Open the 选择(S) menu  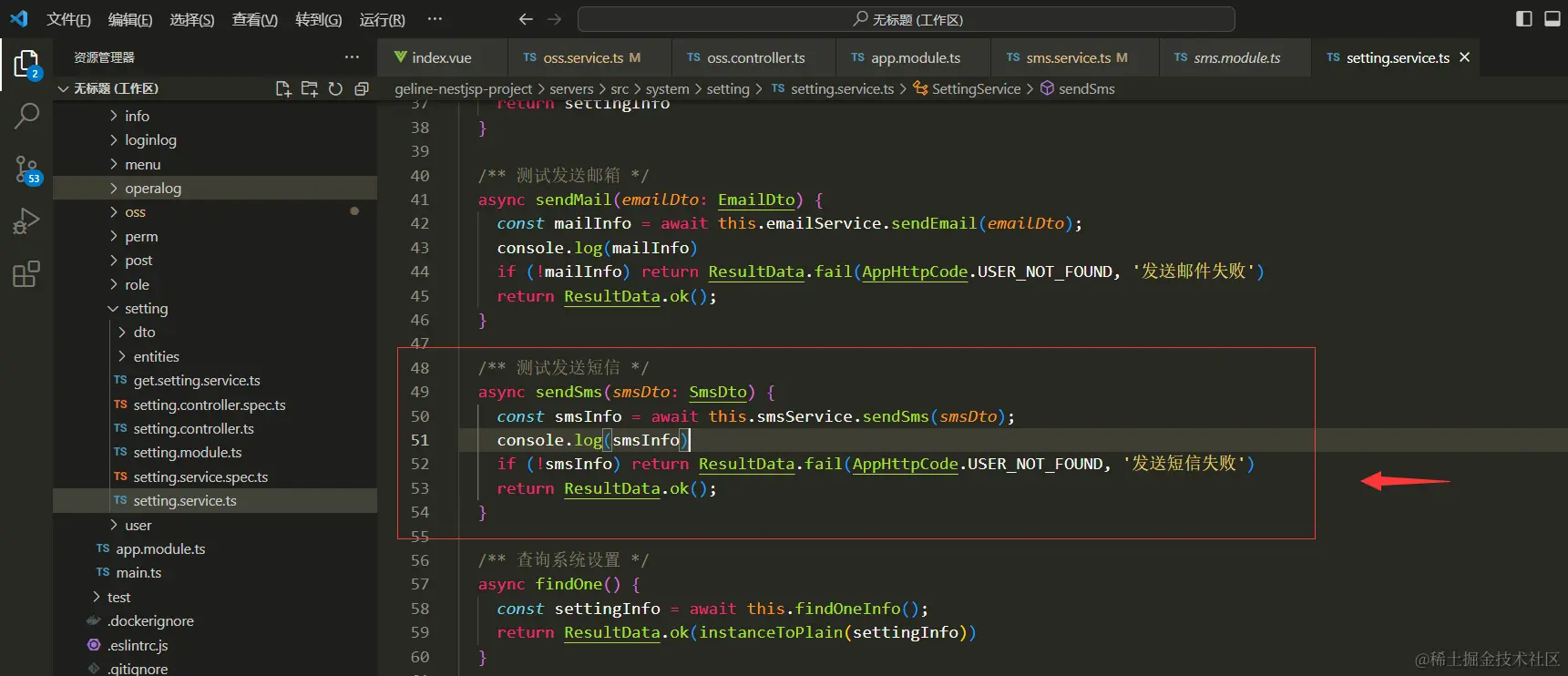tap(192, 19)
